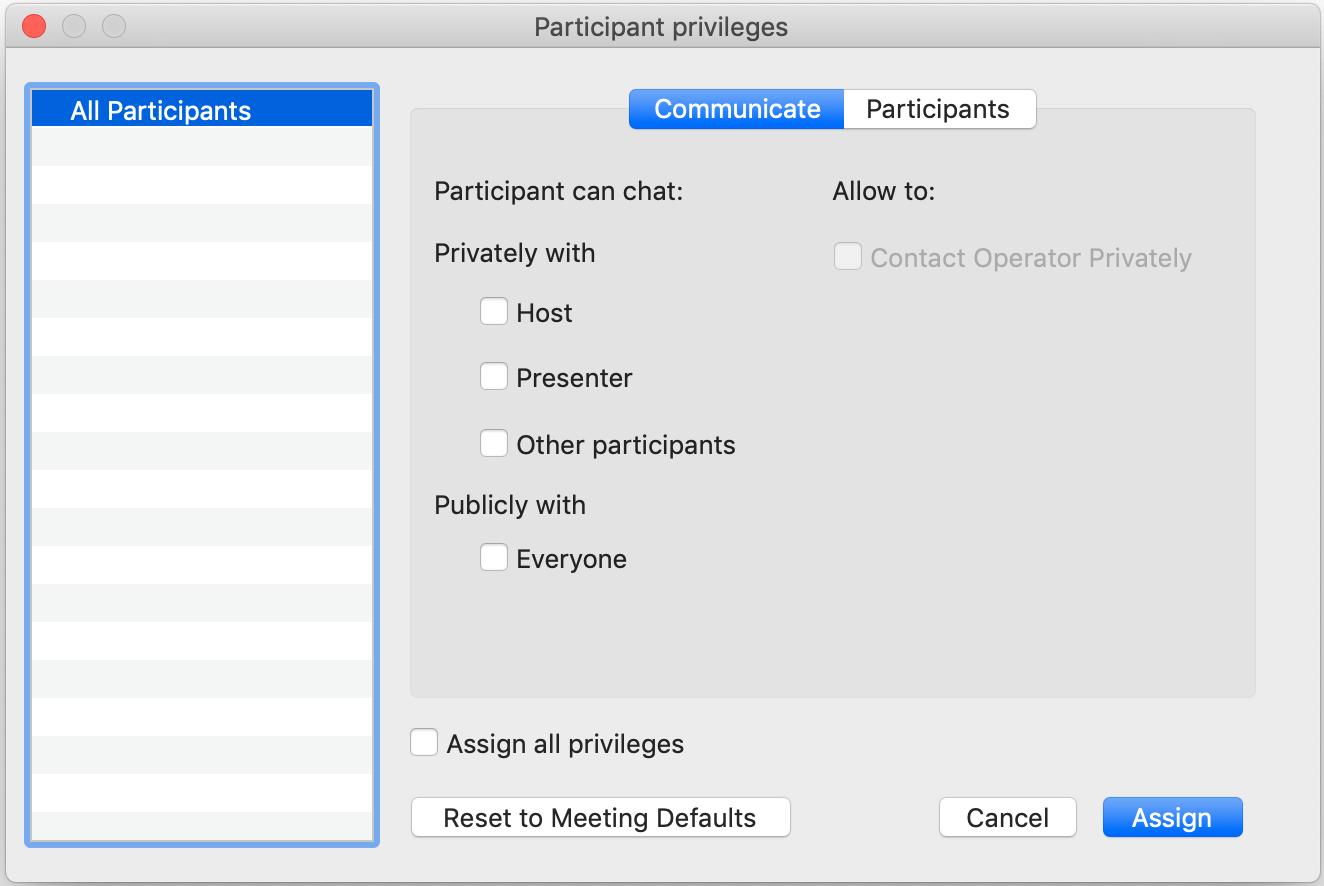Screen dimensions: 1324x886
Task: Click the 'Allow to:' heading
Action: 883,191
